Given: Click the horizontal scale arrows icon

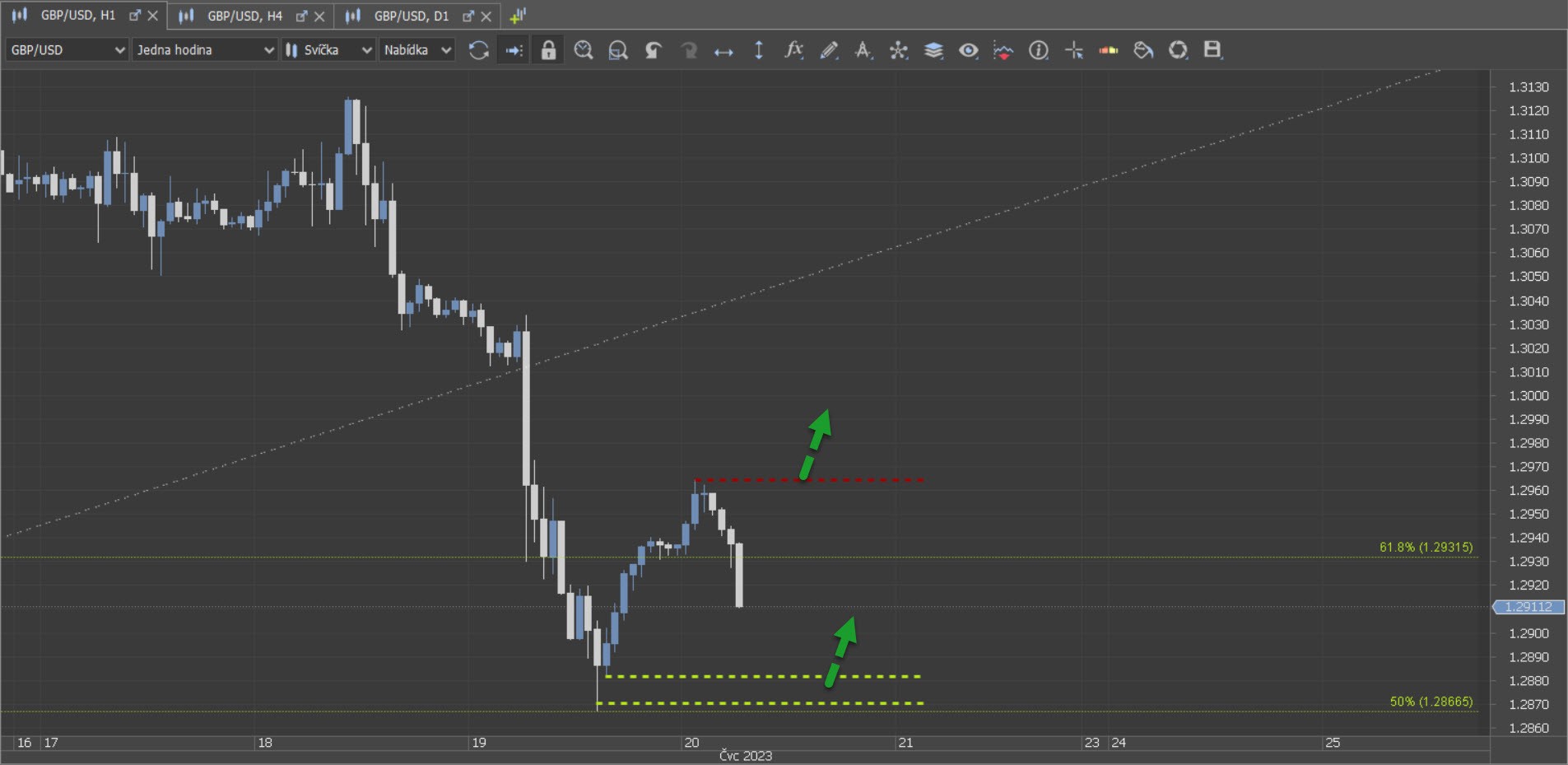Looking at the screenshot, I should click(x=724, y=51).
